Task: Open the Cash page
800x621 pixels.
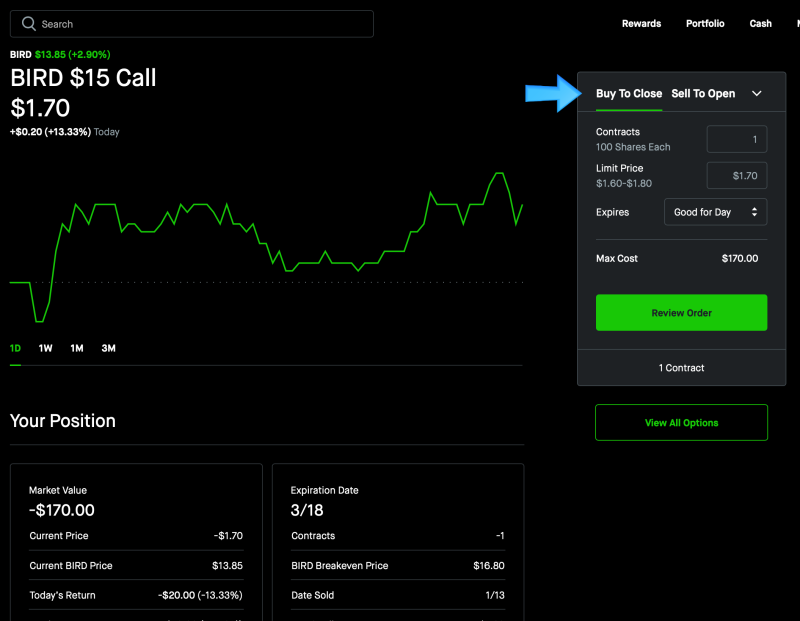Action: pos(760,23)
